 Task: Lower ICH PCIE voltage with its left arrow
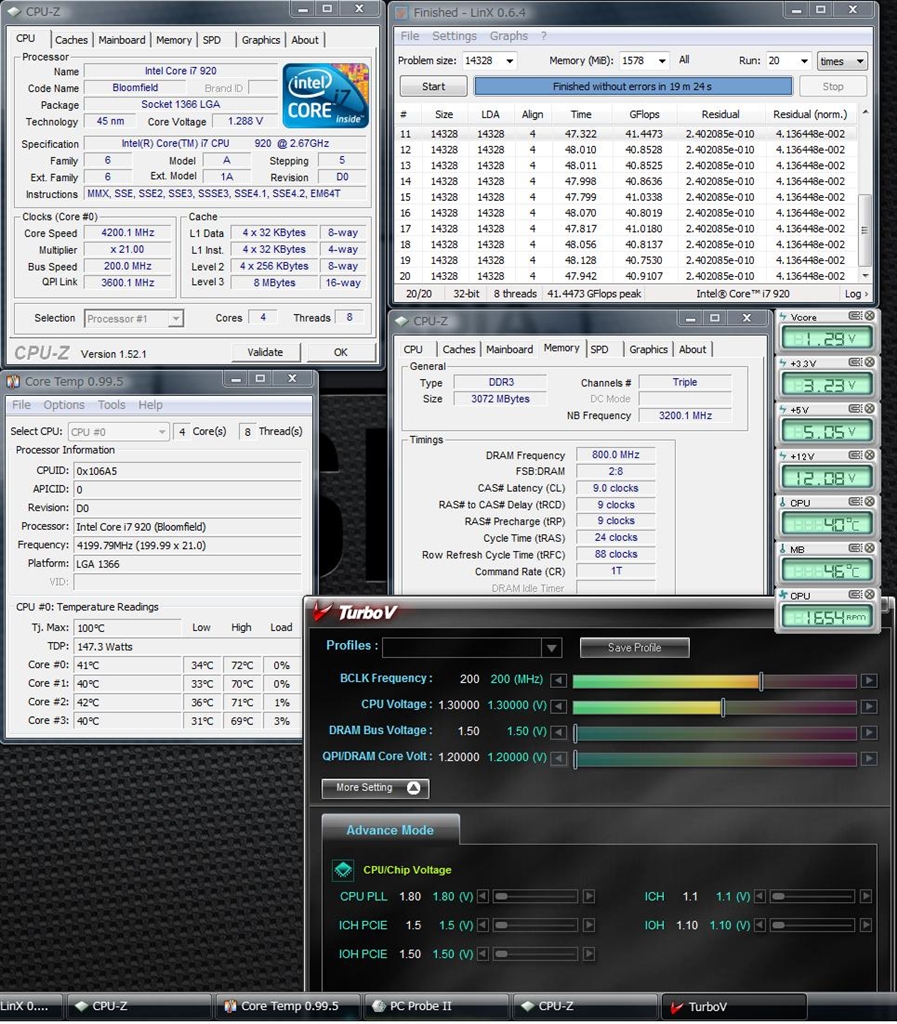tap(483, 925)
